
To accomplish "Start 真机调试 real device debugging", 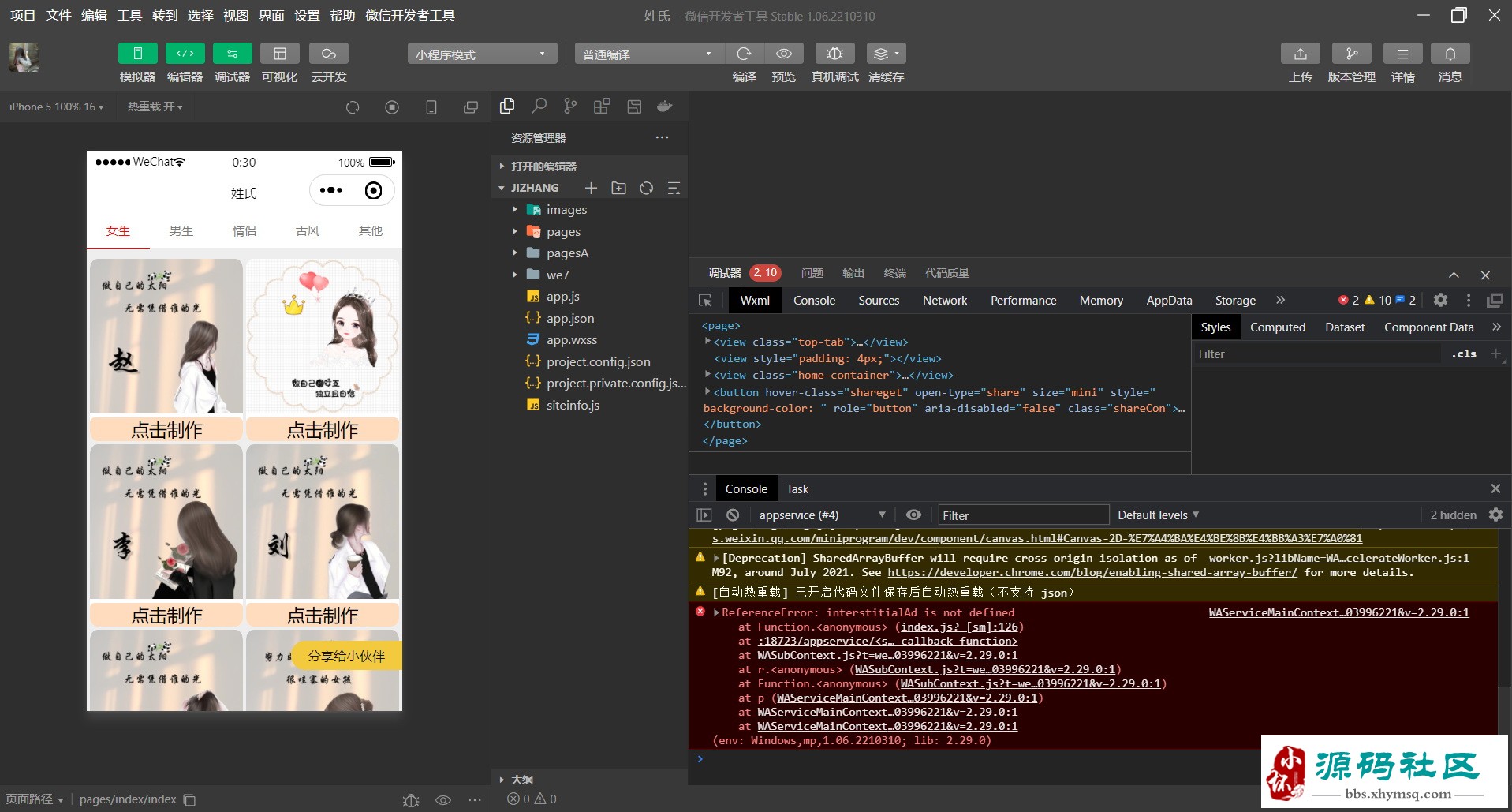I will pyautogui.click(x=834, y=54).
